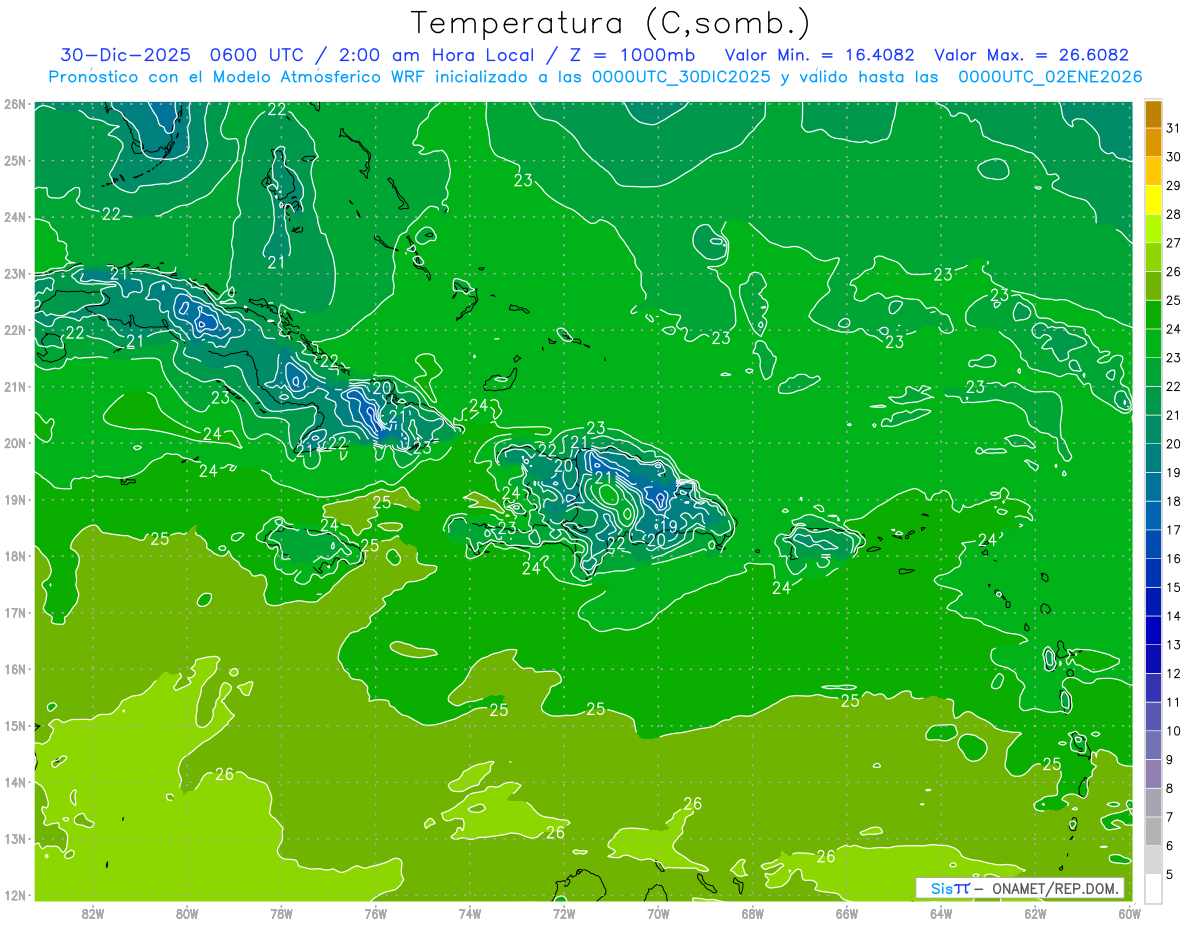Click the color bar value 31
The image size is (1200, 927).
[x=1173, y=128]
